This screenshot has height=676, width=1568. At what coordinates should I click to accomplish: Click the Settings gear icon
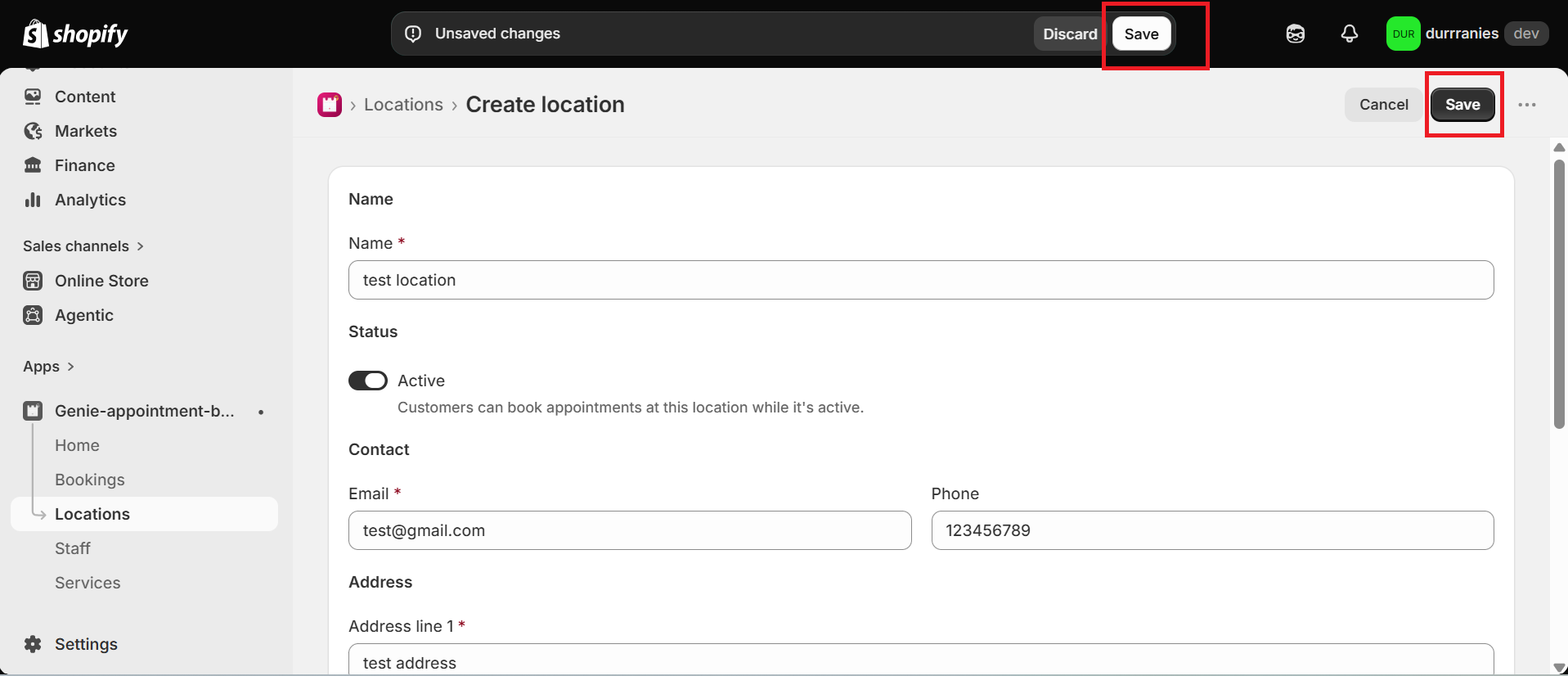(x=33, y=644)
